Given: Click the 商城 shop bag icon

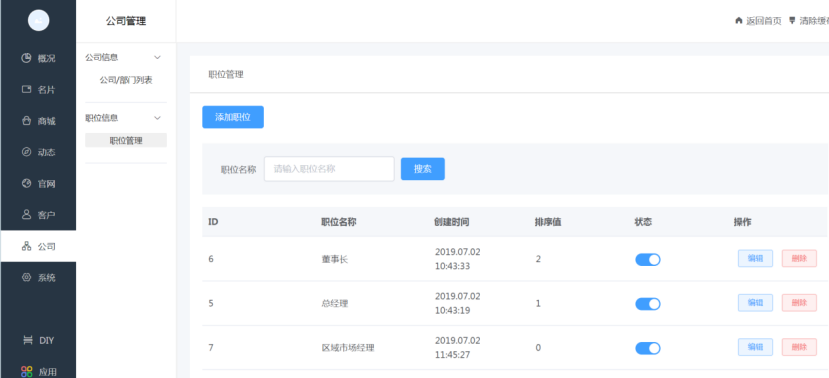Looking at the screenshot, I should pyautogui.click(x=26, y=121).
